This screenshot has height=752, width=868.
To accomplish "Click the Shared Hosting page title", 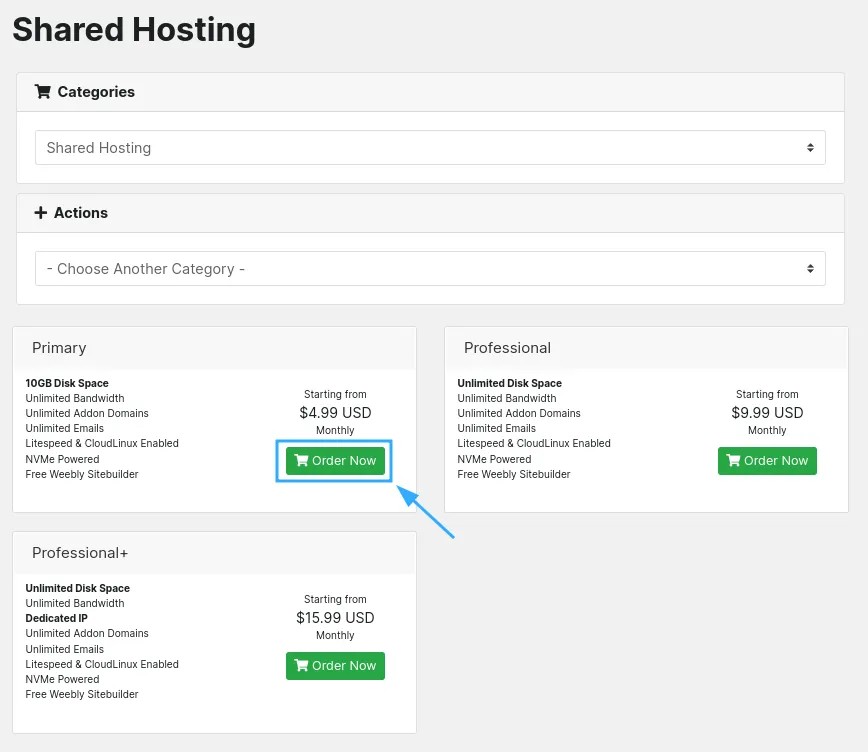I will tap(134, 30).
